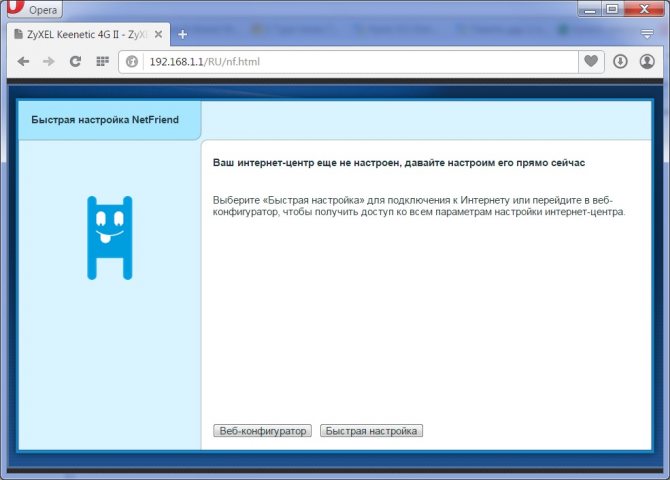Go back with the browser back arrow
Image resolution: width=670 pixels, height=480 pixels.
24,62
